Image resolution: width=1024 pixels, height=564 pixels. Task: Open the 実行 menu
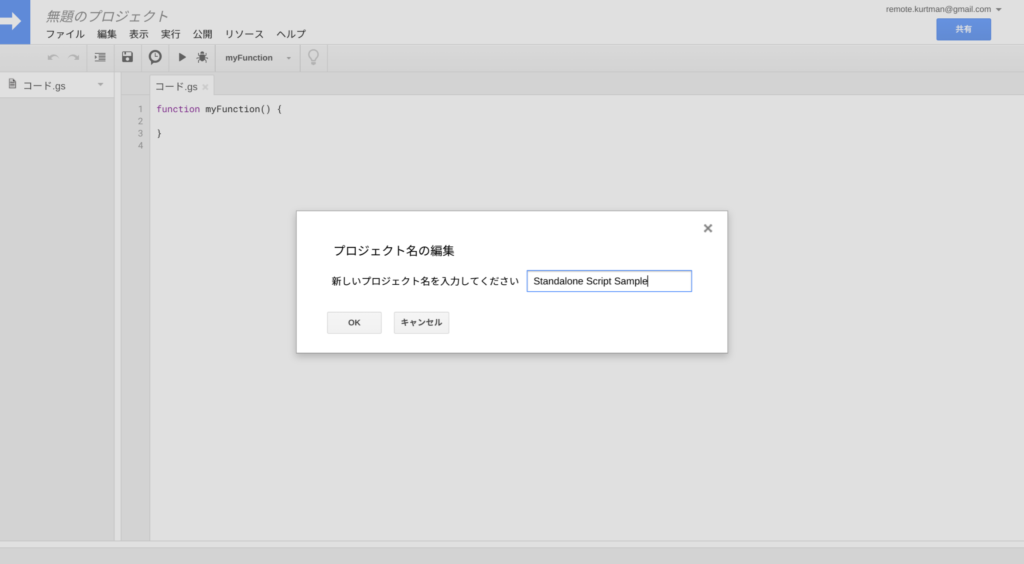click(170, 34)
